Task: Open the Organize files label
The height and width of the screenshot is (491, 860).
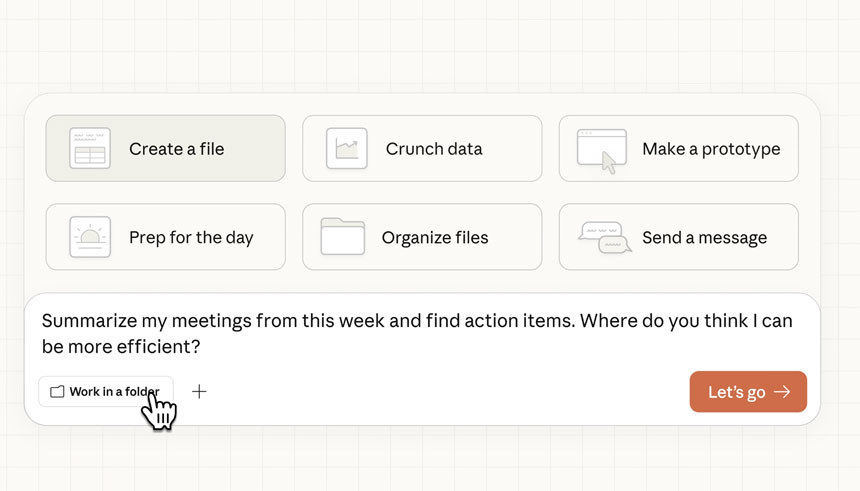Action: pyautogui.click(x=435, y=238)
